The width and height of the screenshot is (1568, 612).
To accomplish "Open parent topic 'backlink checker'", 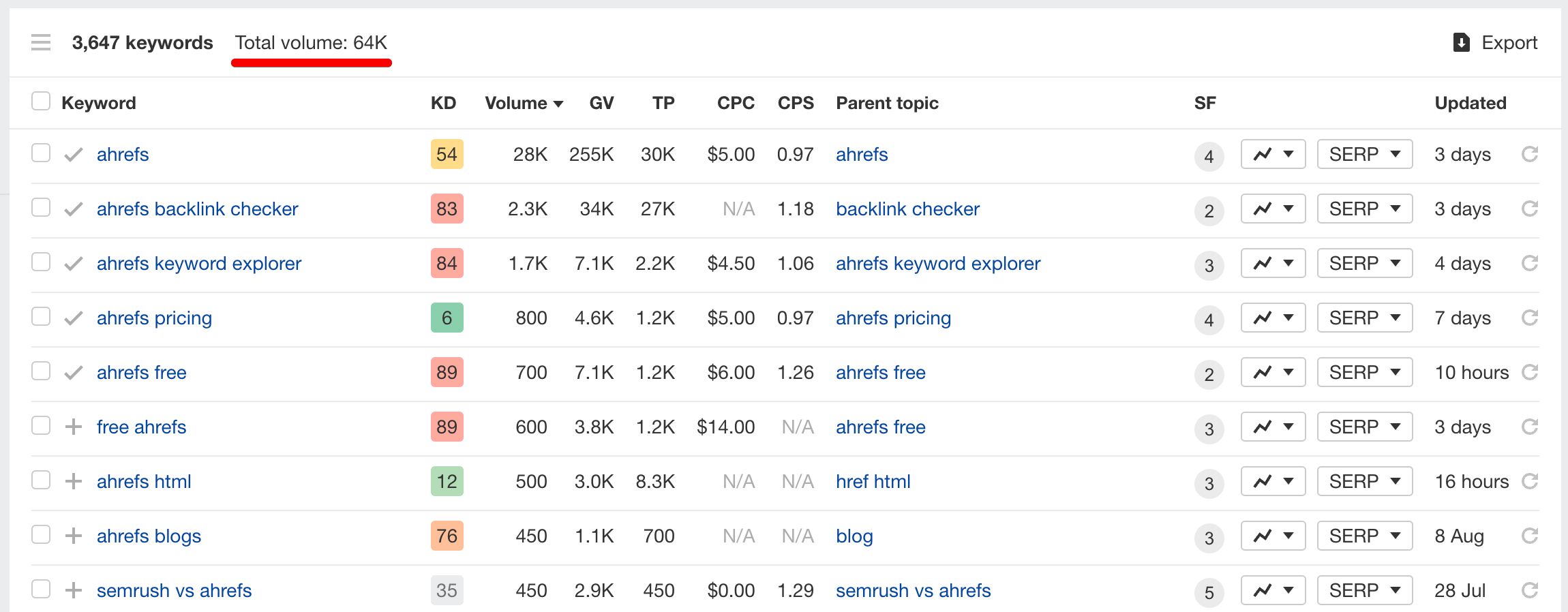I will 907,209.
